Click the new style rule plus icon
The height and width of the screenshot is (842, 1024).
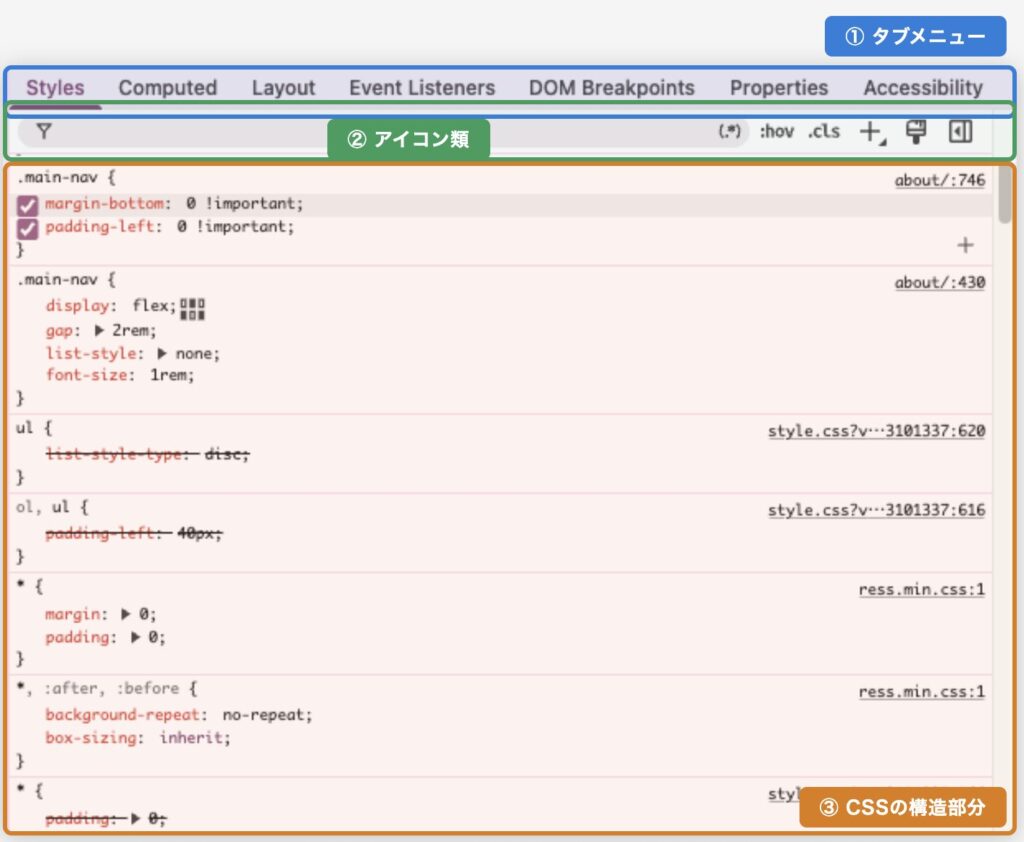(x=872, y=133)
